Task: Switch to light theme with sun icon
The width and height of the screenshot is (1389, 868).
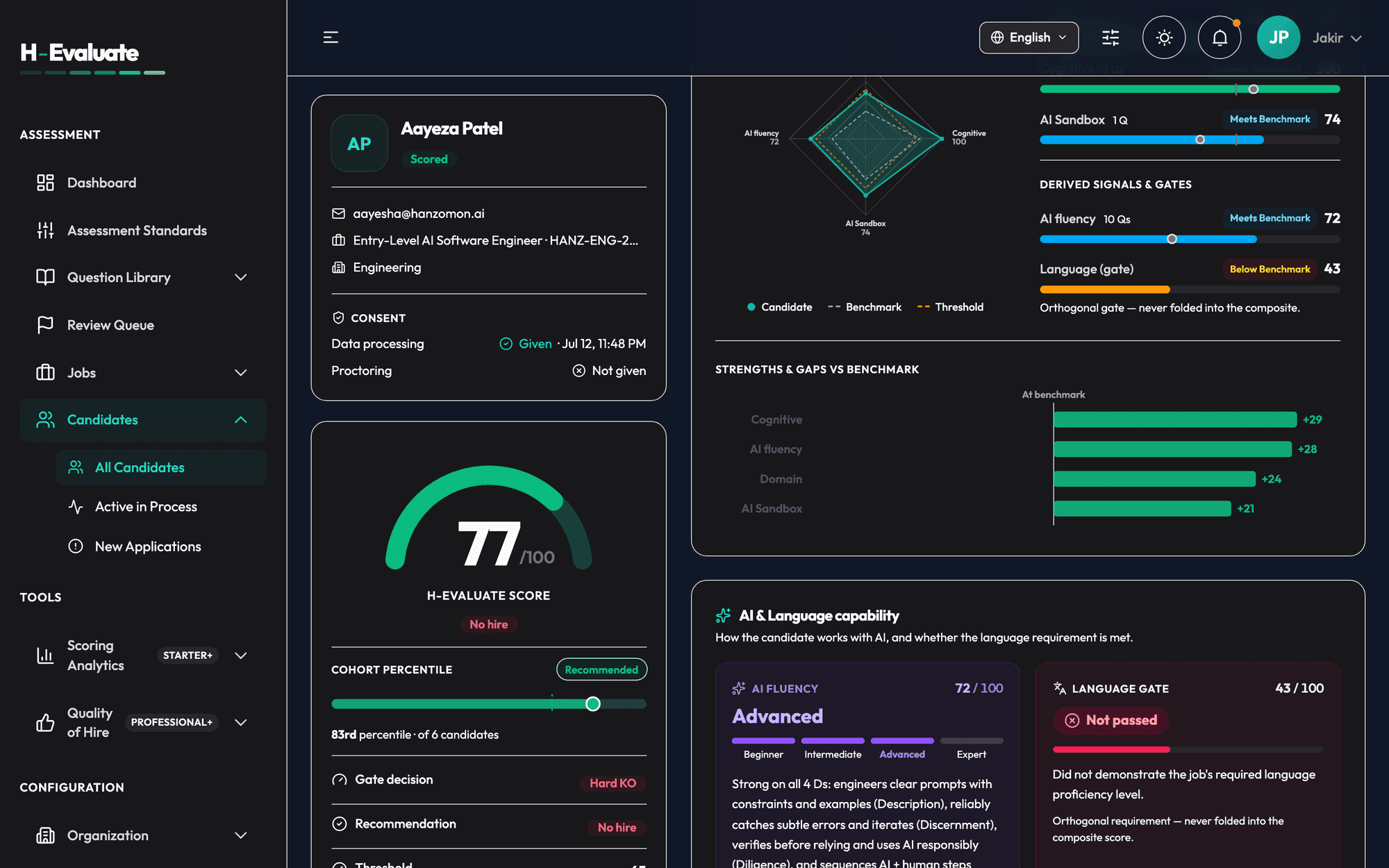Action: point(1164,37)
